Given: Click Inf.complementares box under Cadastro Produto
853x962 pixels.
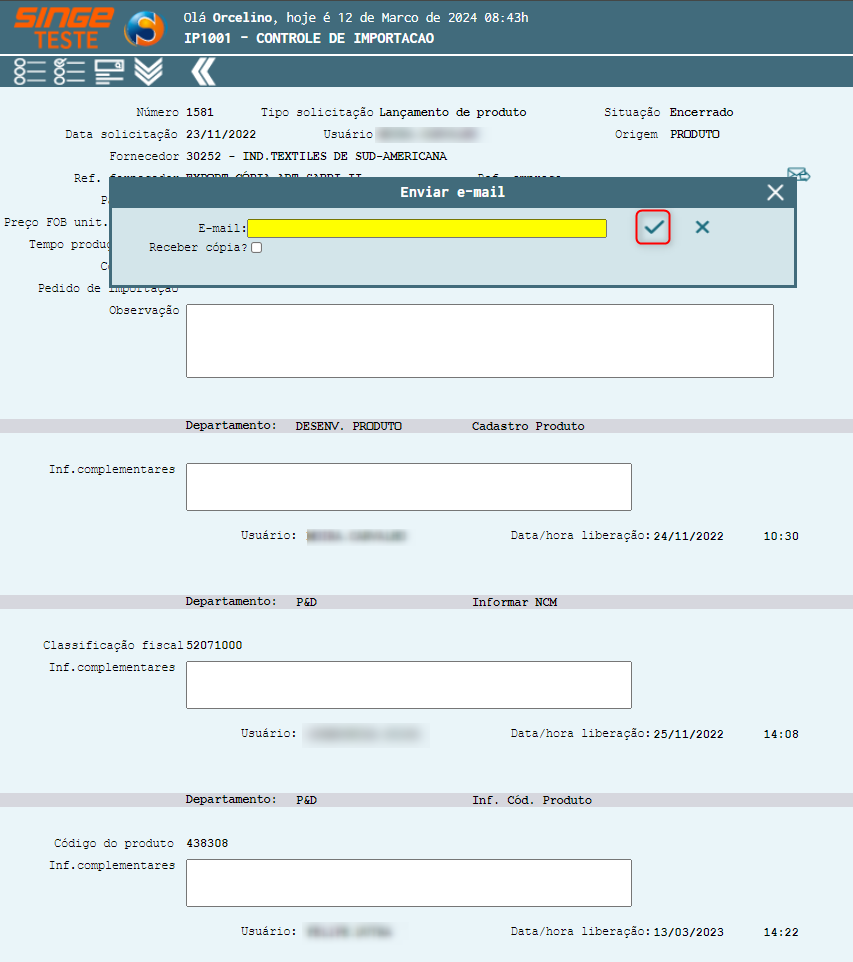Looking at the screenshot, I should pos(408,487).
